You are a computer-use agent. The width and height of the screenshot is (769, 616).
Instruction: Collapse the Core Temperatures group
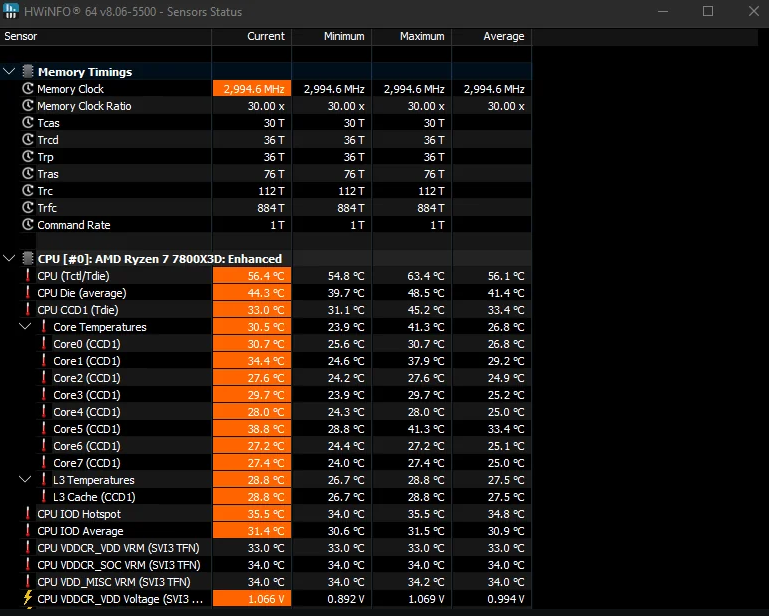[x=26, y=327]
